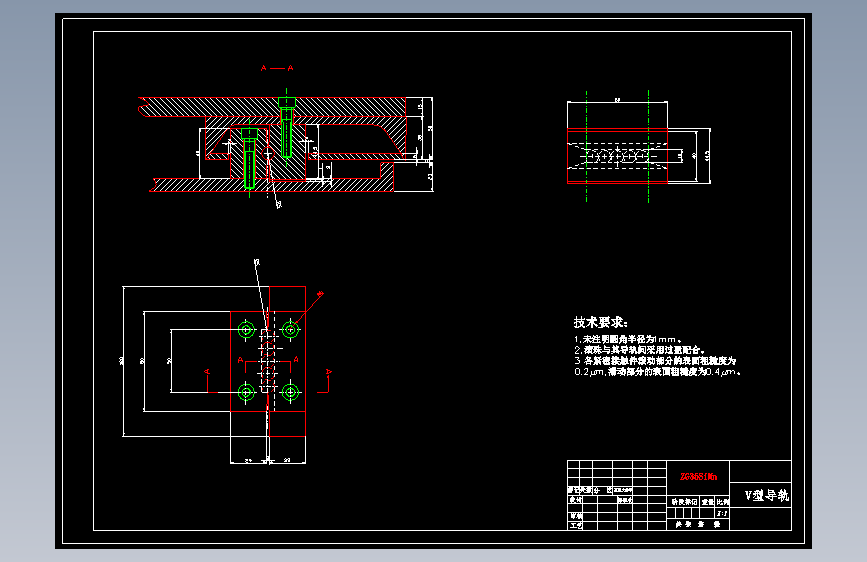This screenshot has width=867, height=562.
Task: Click the red leader label pointing to top-right hole
Action: (x=320, y=294)
